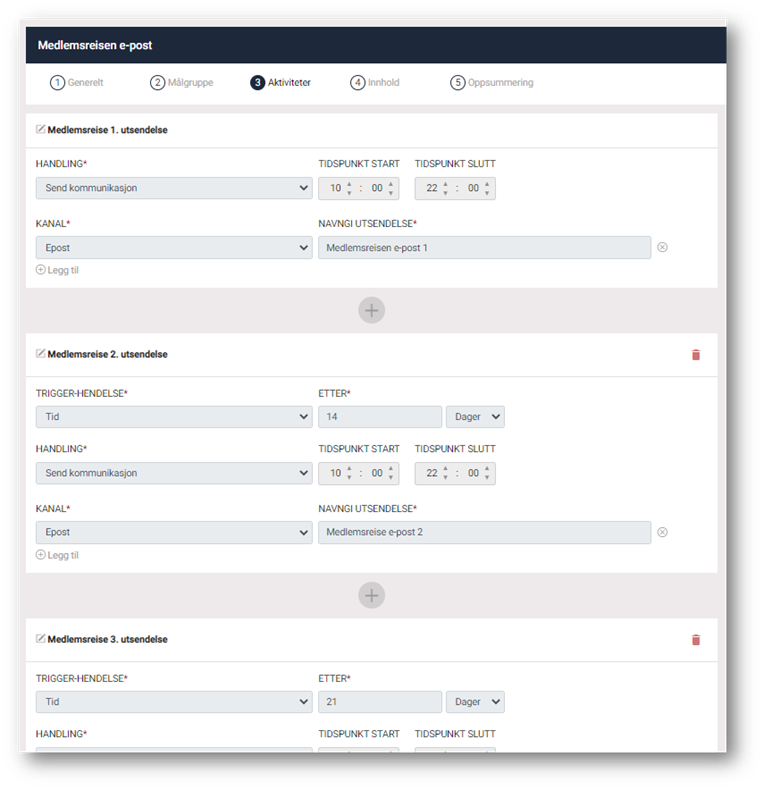Image resolution: width=764 pixels, height=790 pixels.
Task: Decrease start minutes in 1. utsendelse
Action: click(391, 193)
